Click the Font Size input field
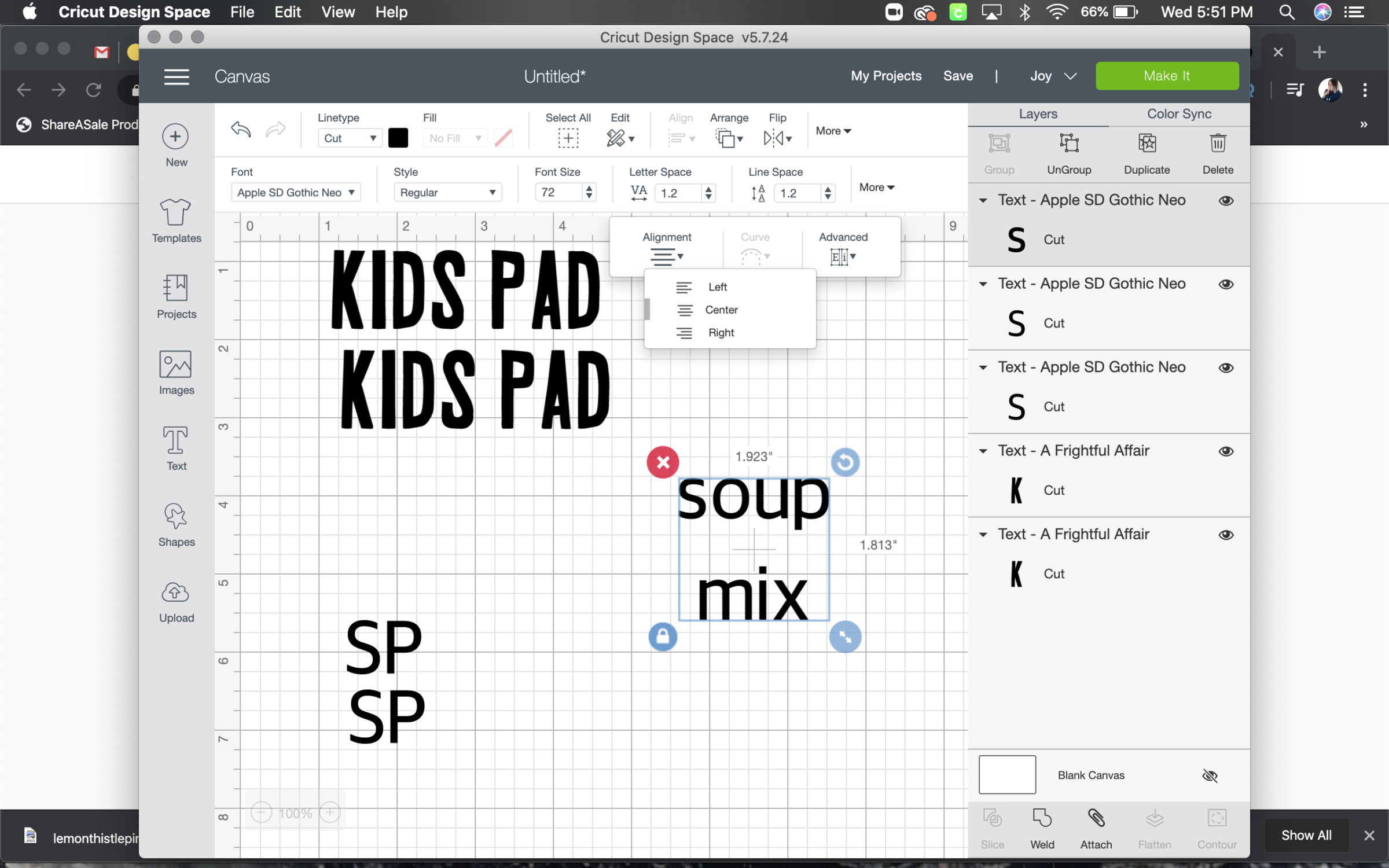Viewport: 1389px width, 868px height. point(559,193)
